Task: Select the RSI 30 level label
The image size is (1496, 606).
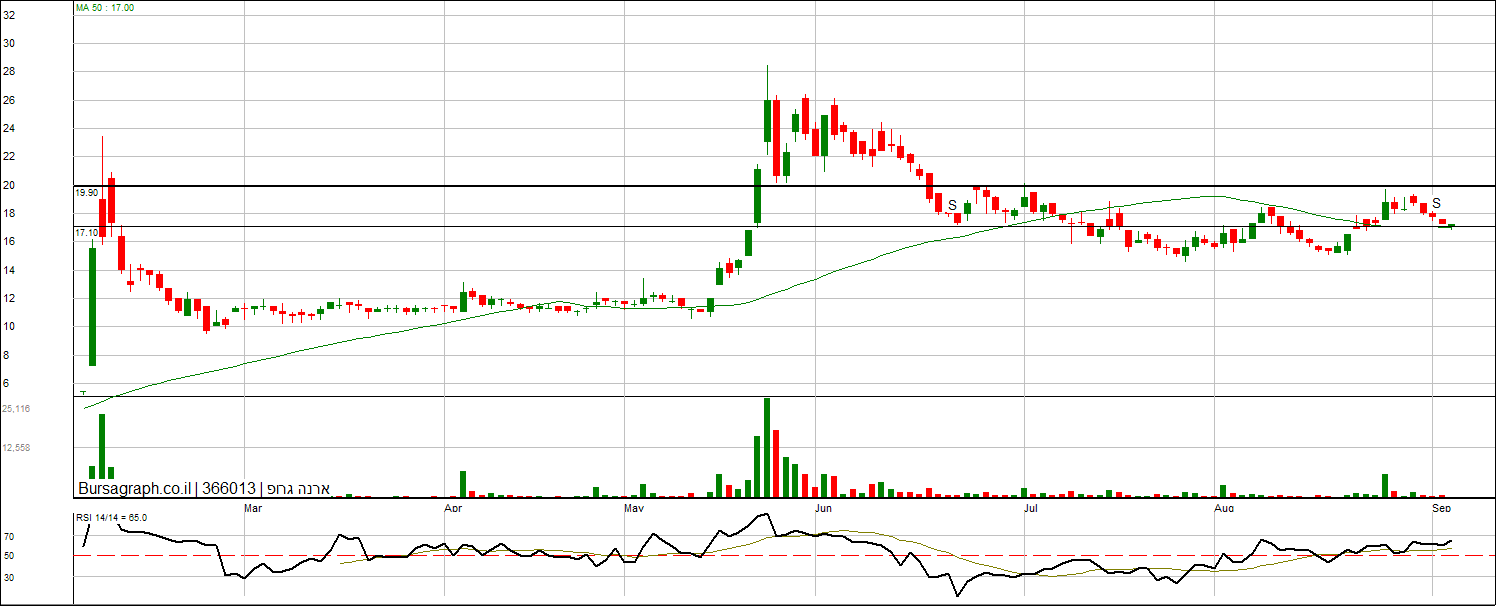Action: pyautogui.click(x=9, y=576)
